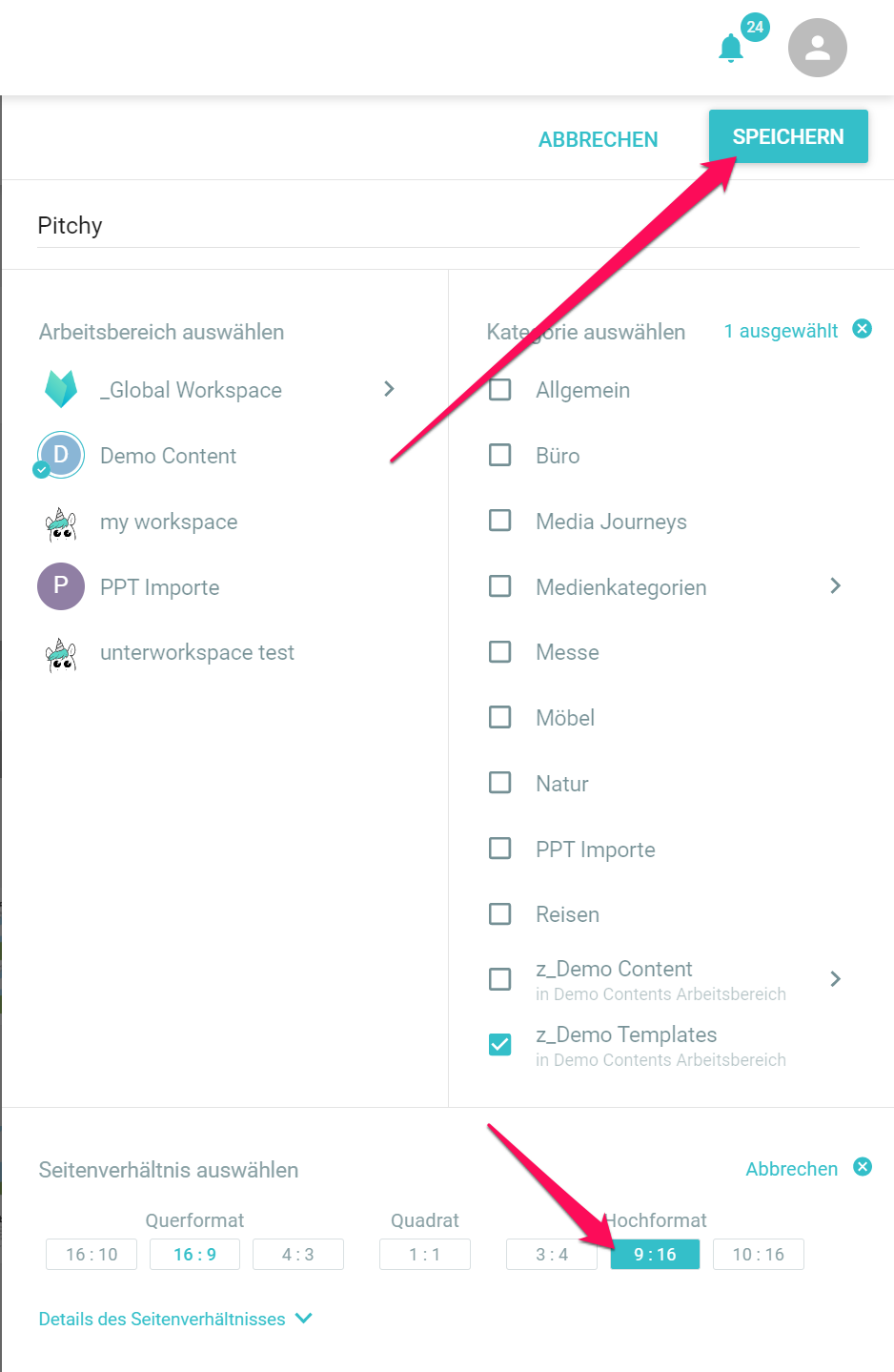The width and height of the screenshot is (894, 1372).
Task: Dismiss aspect ratio selection via X icon
Action: (x=863, y=1167)
